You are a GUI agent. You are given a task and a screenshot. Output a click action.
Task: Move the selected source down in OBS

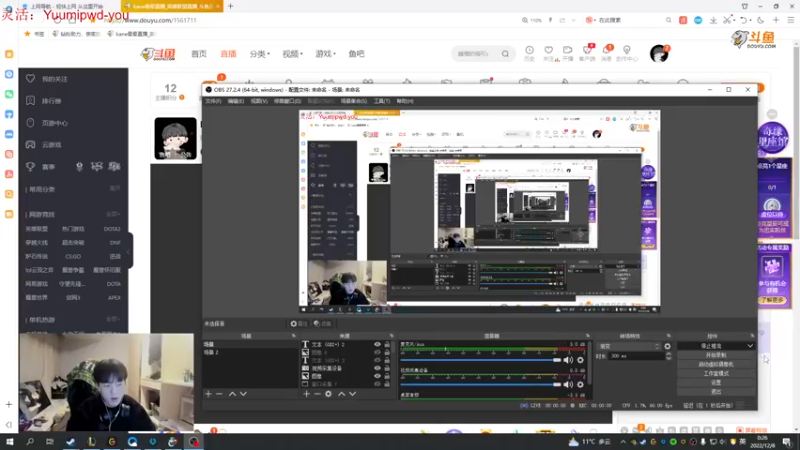pos(353,394)
